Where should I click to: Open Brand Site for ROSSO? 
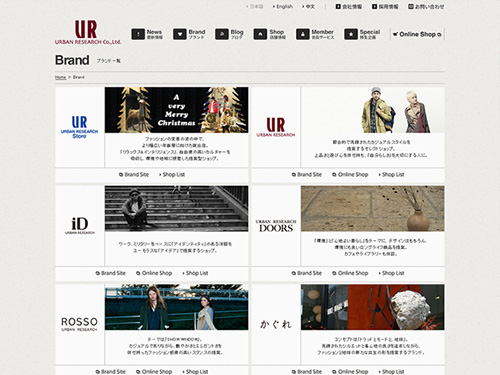coord(111,371)
